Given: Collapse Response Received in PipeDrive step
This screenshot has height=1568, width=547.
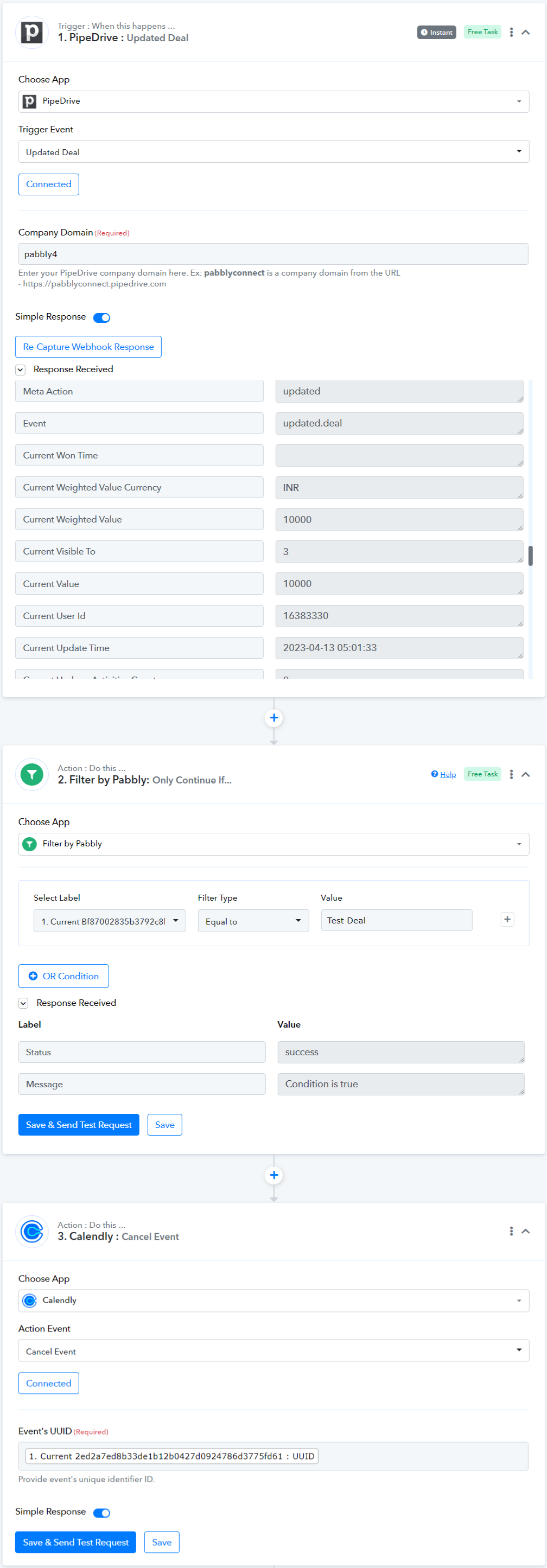Looking at the screenshot, I should [x=21, y=369].
